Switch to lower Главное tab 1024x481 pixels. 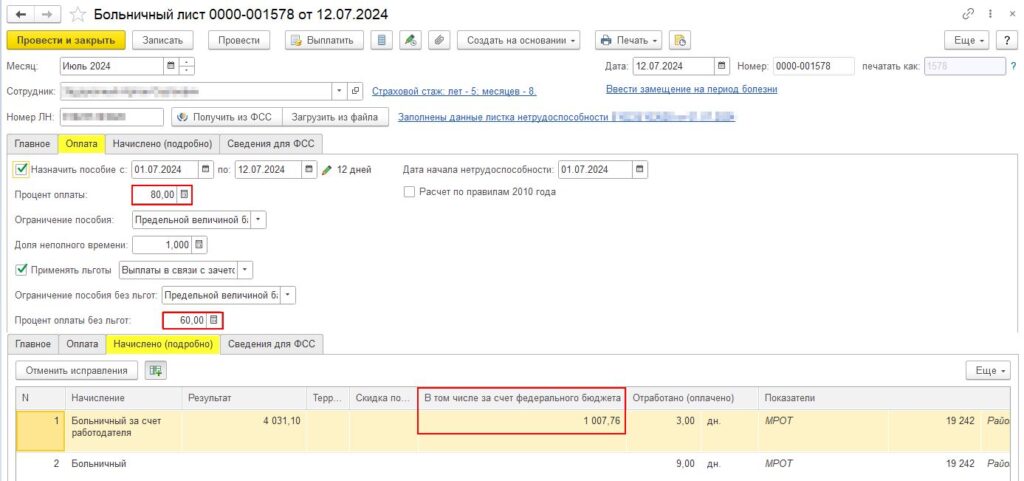point(32,344)
